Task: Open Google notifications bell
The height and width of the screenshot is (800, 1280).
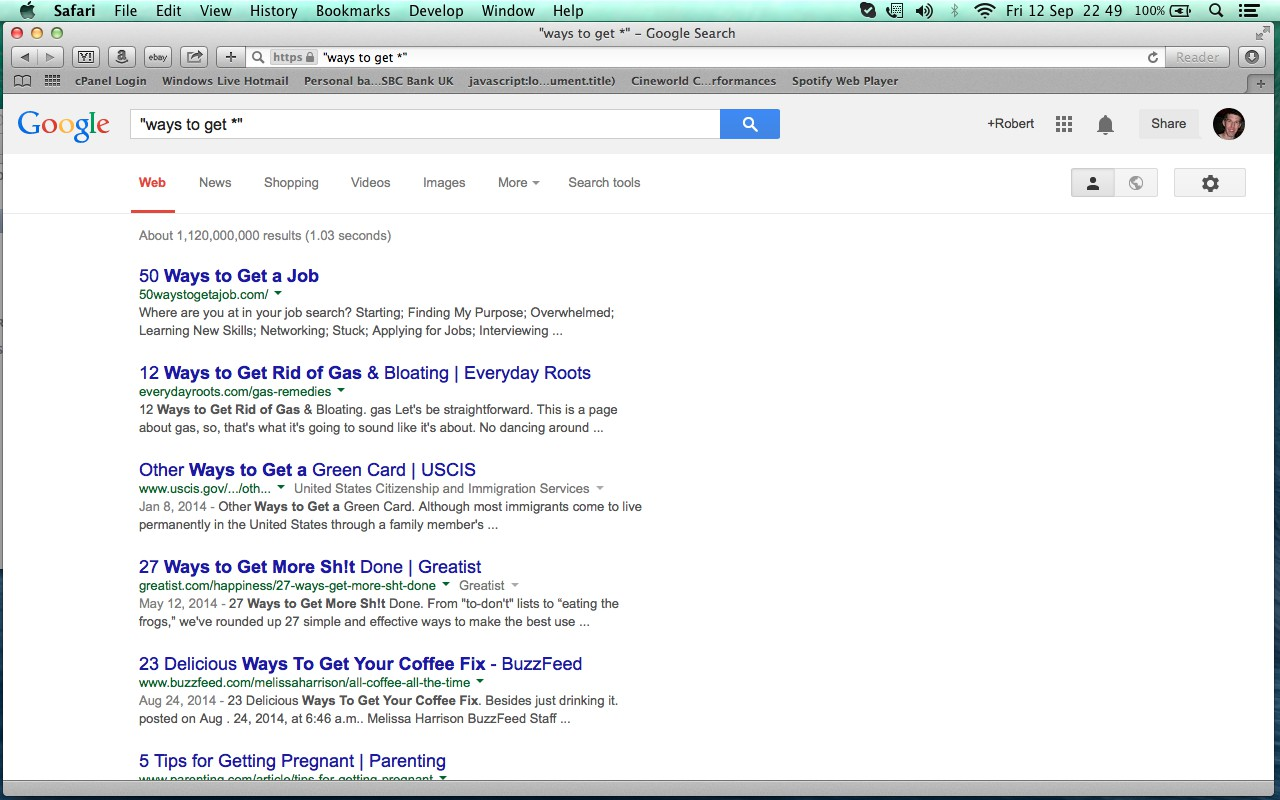Action: (1105, 124)
